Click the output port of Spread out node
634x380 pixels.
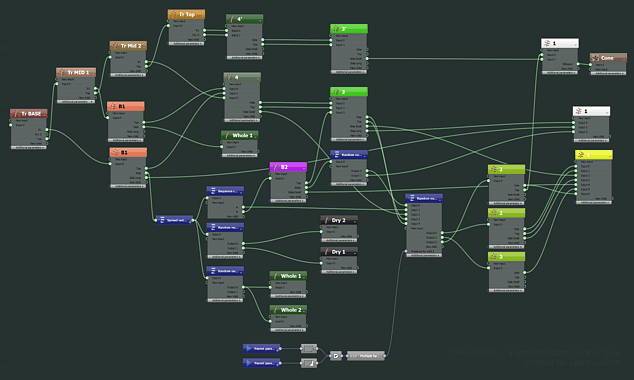point(193,220)
